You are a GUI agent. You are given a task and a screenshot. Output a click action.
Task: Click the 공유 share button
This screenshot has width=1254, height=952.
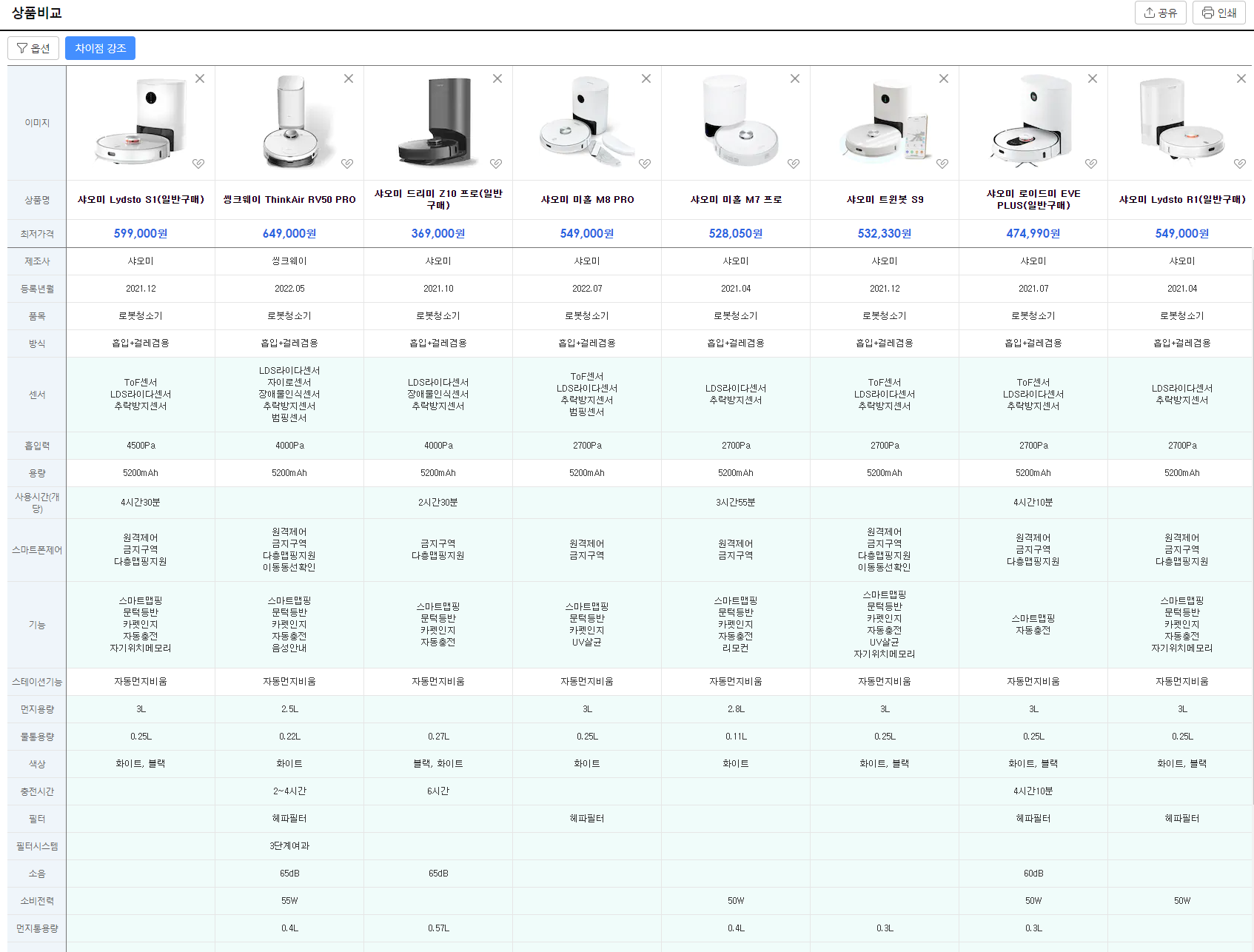pos(1161,13)
